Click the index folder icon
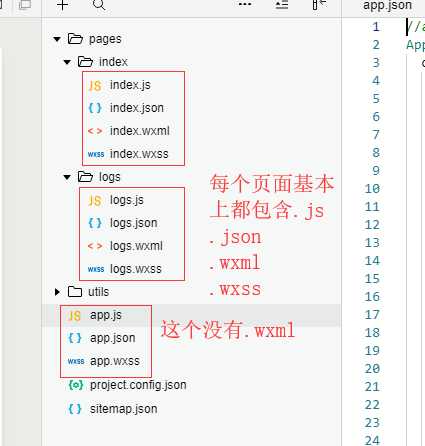 [x=85, y=62]
